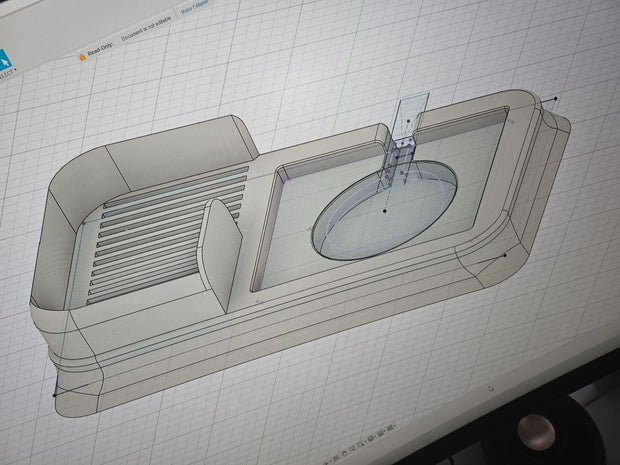Open Grid and Snaps settings icon
Viewport: 620px width, 465px height.
(x=380, y=433)
